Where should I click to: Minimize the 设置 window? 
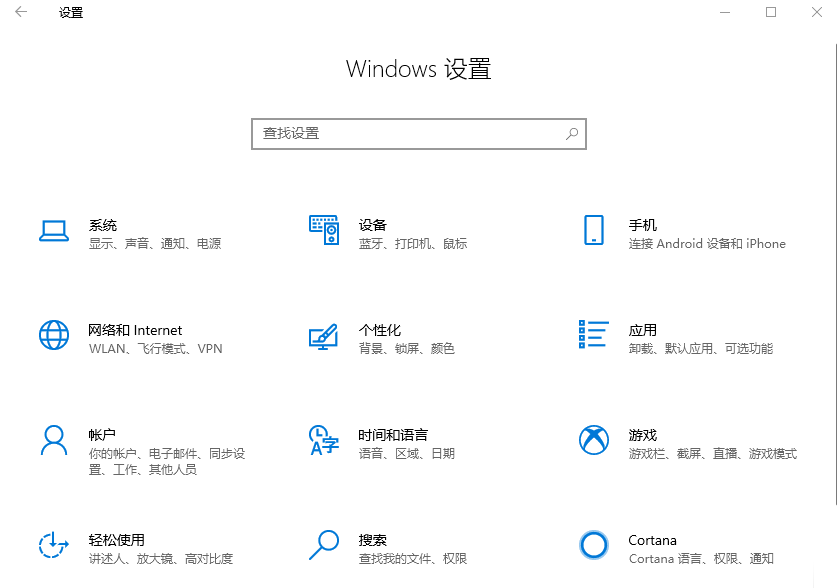click(x=725, y=12)
